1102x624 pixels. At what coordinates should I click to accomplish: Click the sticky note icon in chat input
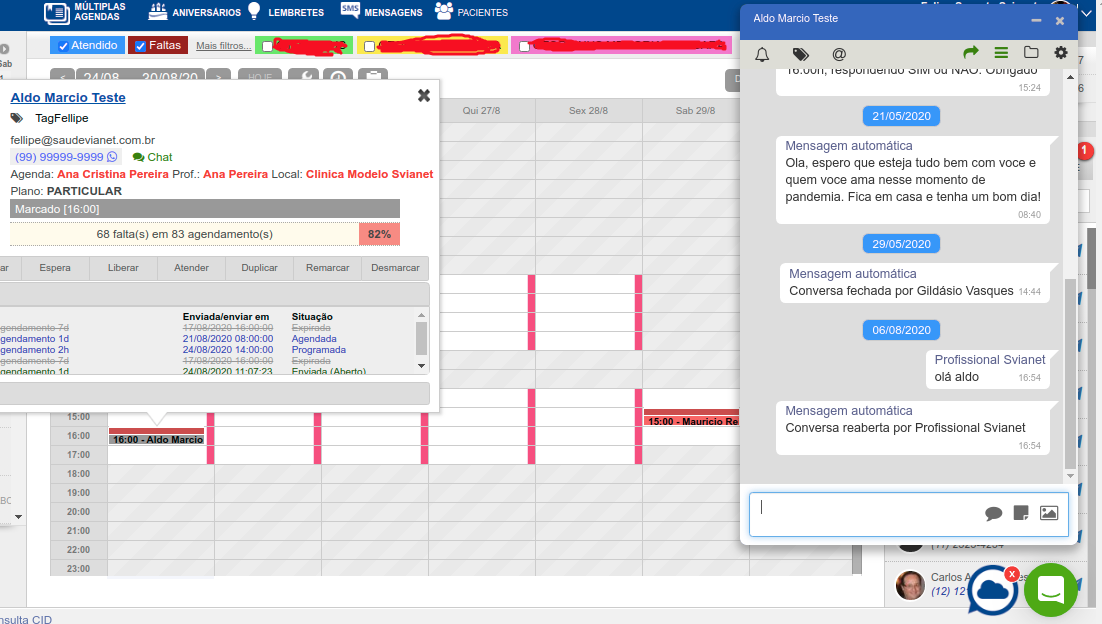click(x=1021, y=513)
